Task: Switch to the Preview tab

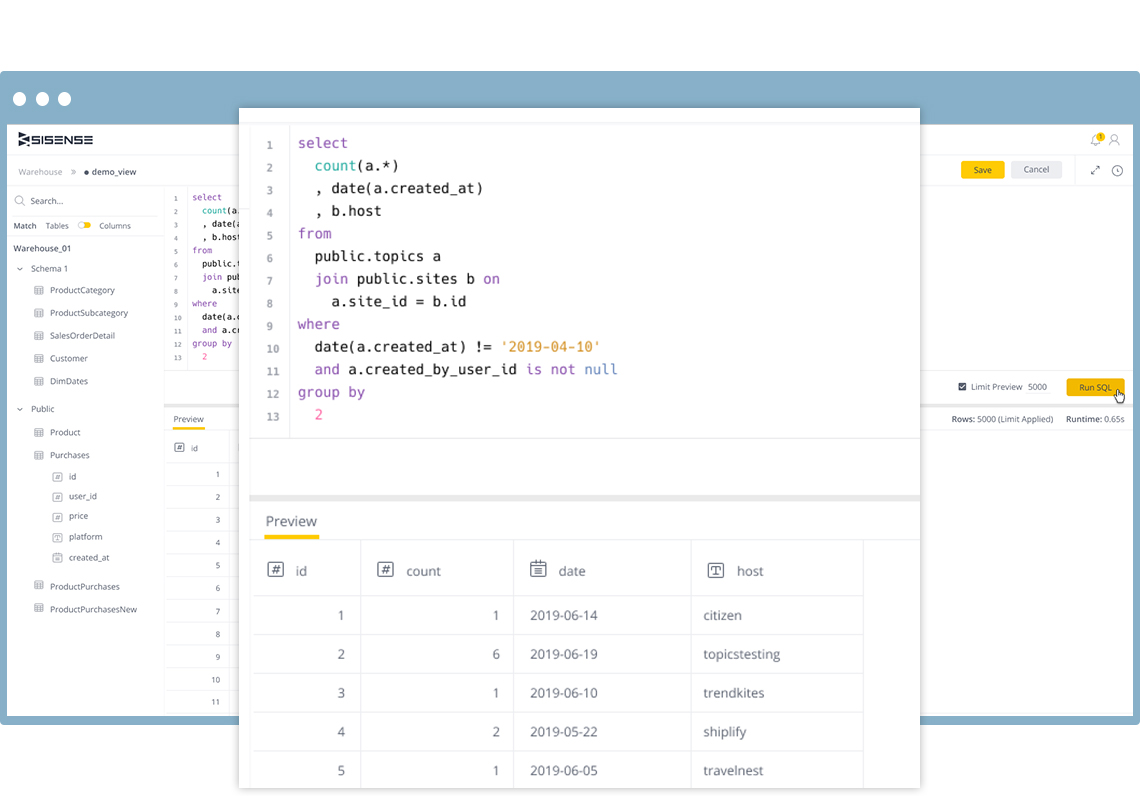Action: tap(188, 419)
